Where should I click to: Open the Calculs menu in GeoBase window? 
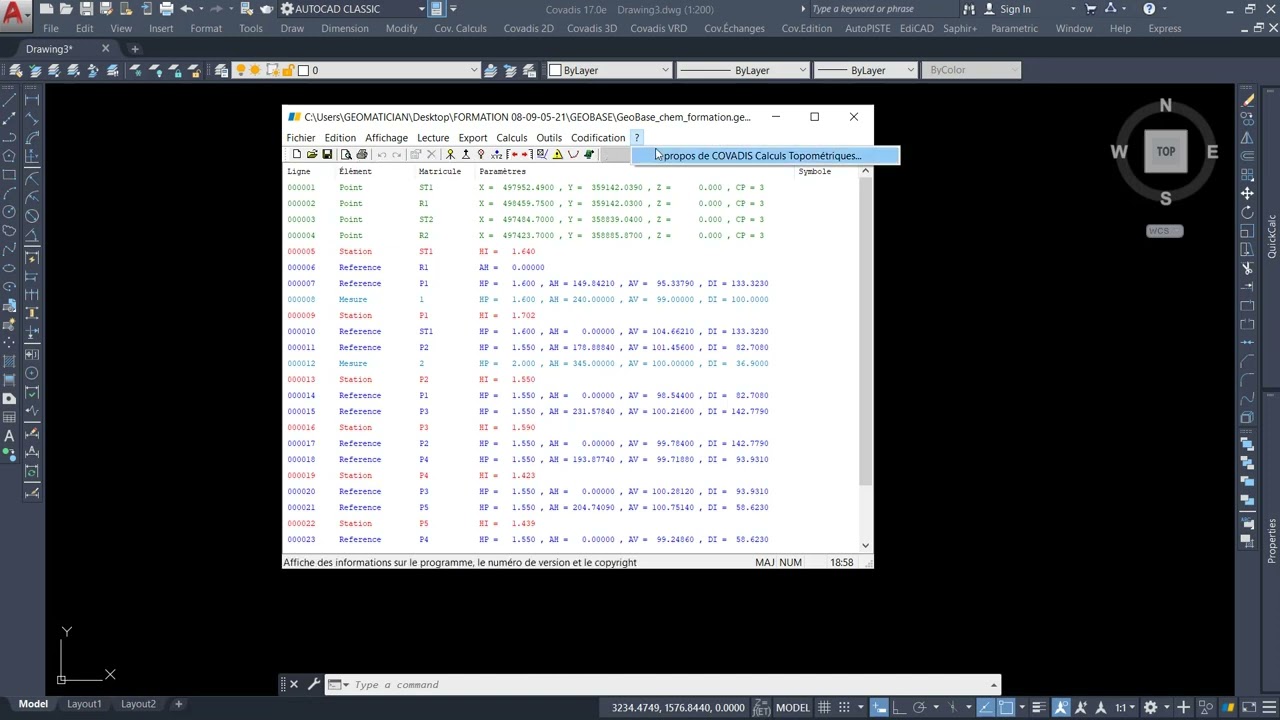click(x=511, y=138)
